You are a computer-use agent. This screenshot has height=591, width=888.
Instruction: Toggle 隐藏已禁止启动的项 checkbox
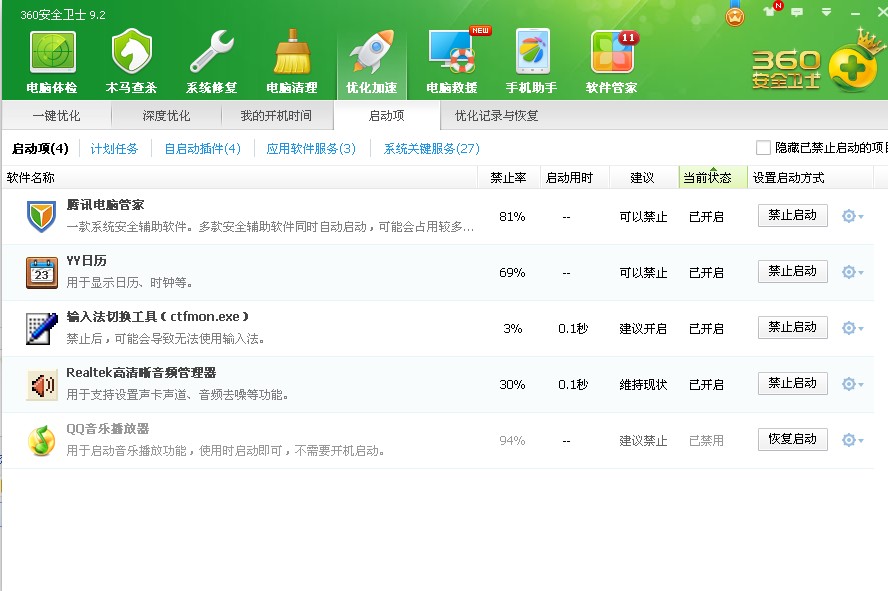763,148
